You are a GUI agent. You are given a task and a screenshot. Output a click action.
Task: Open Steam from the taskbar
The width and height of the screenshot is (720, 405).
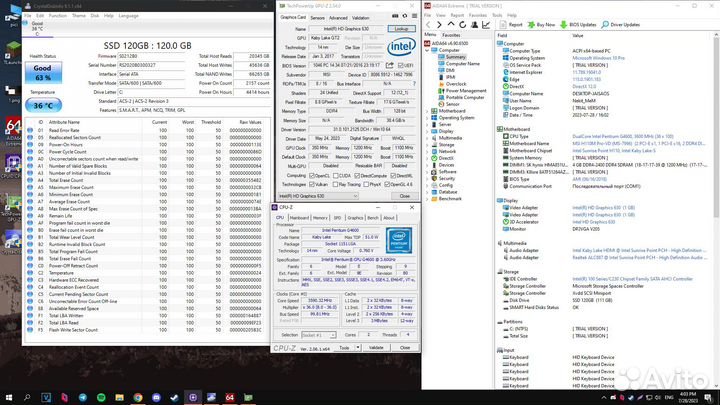(174, 397)
